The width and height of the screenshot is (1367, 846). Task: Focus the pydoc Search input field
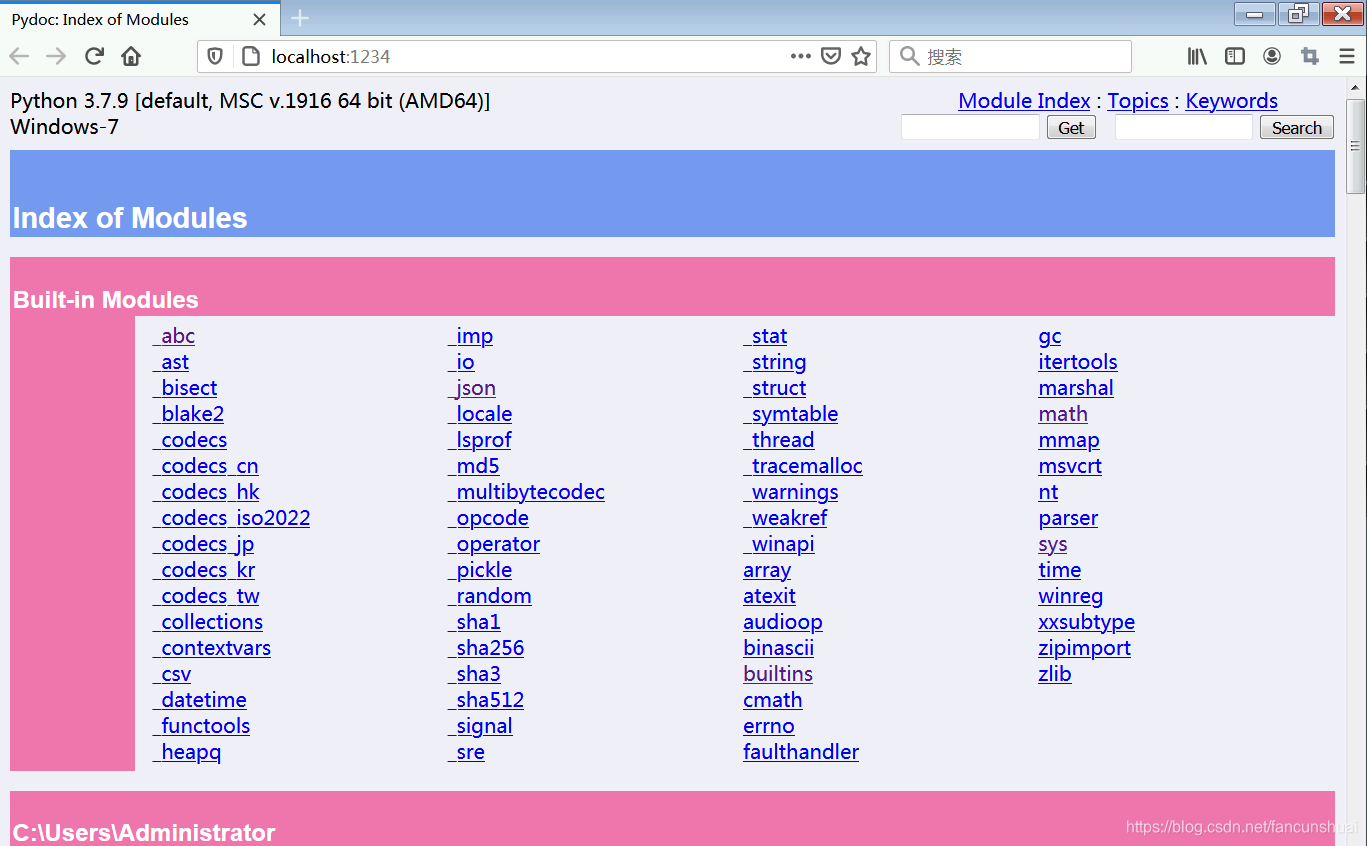[x=1184, y=128]
